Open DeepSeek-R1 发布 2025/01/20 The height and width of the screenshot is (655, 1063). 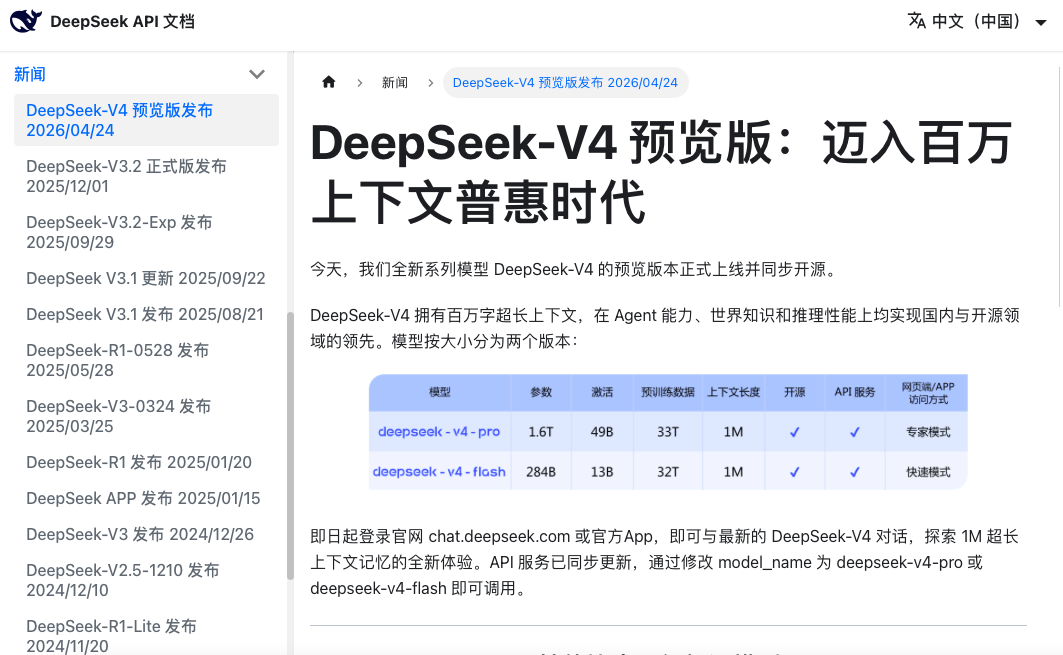point(139,462)
